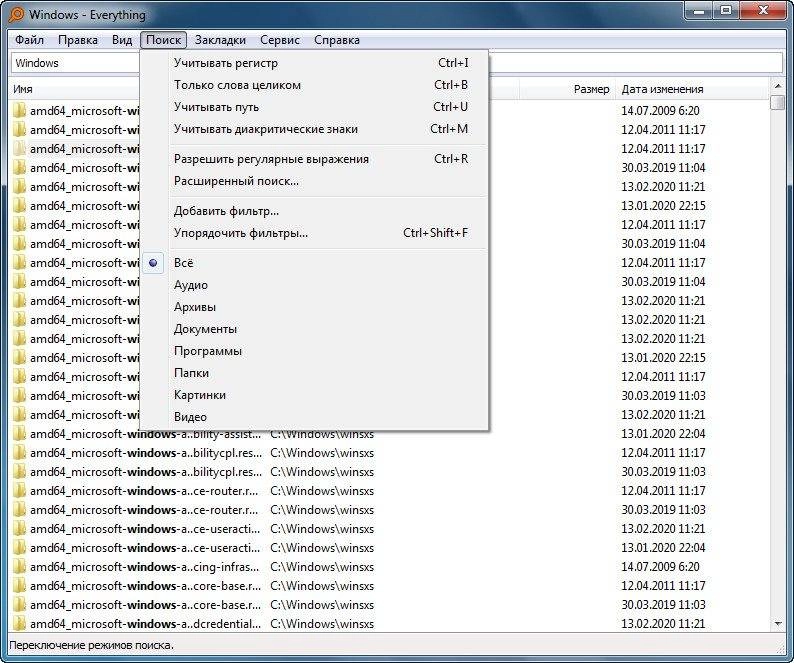Screen dimensions: 794x663
Task: Click path C:\Windows\winsxs in cing-infras… row
Action: [322, 567]
